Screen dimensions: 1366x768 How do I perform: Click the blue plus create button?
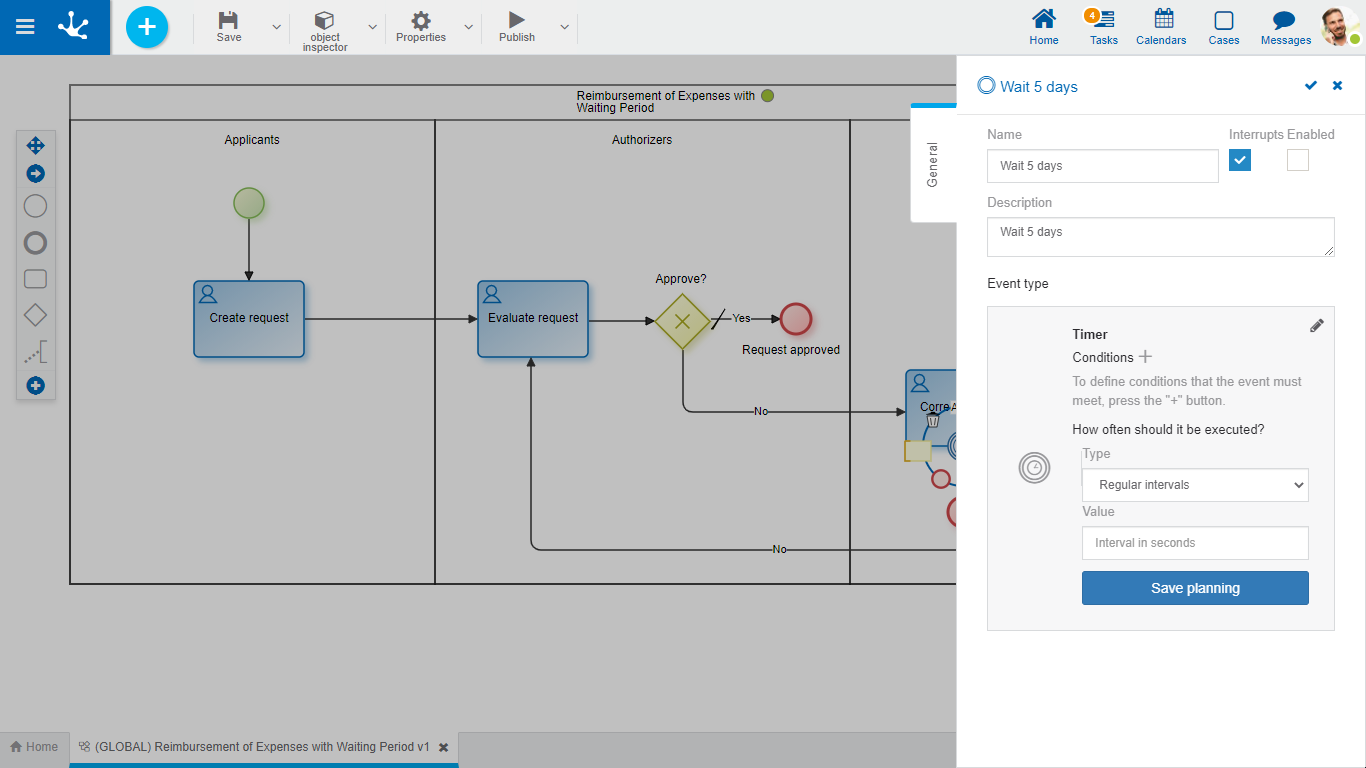point(147,27)
